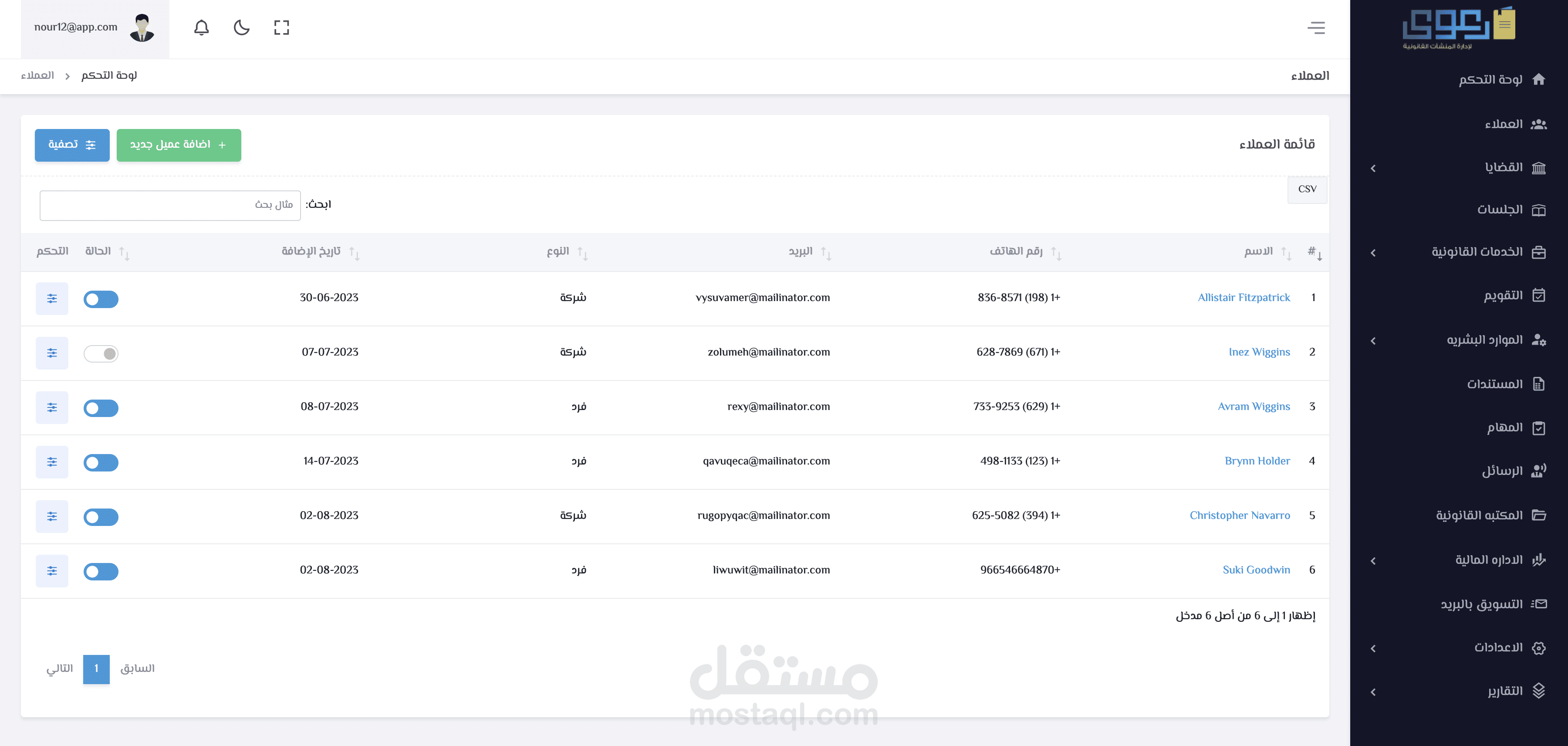Expand the القضايا sidebar submenu
This screenshot has width=1568, height=746.
1504,167
